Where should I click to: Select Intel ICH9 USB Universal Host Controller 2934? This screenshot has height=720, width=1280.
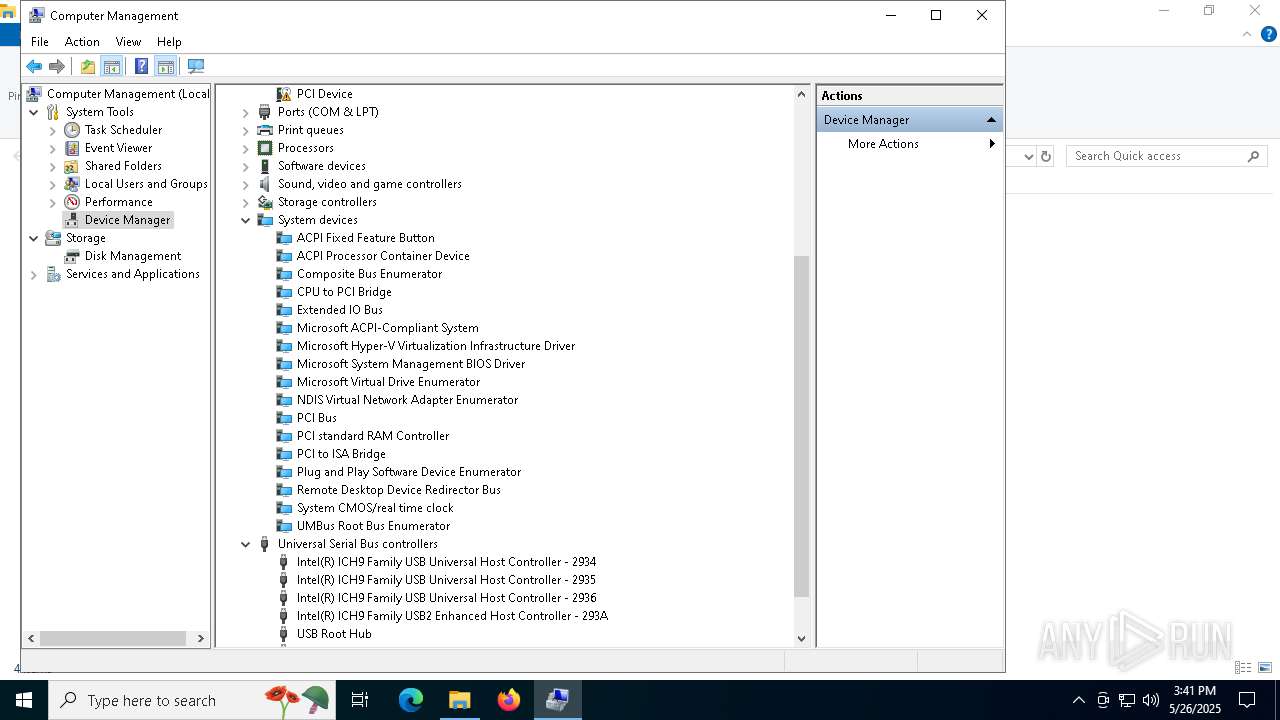point(446,562)
